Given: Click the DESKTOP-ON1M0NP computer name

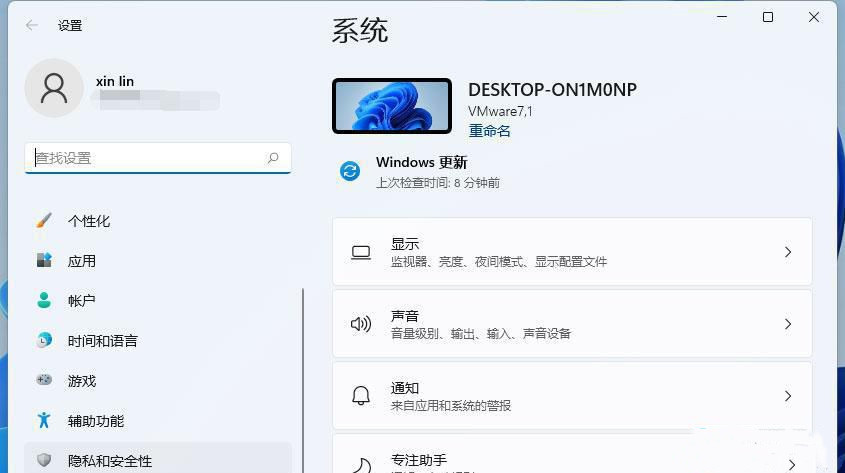Looking at the screenshot, I should pos(552,89).
